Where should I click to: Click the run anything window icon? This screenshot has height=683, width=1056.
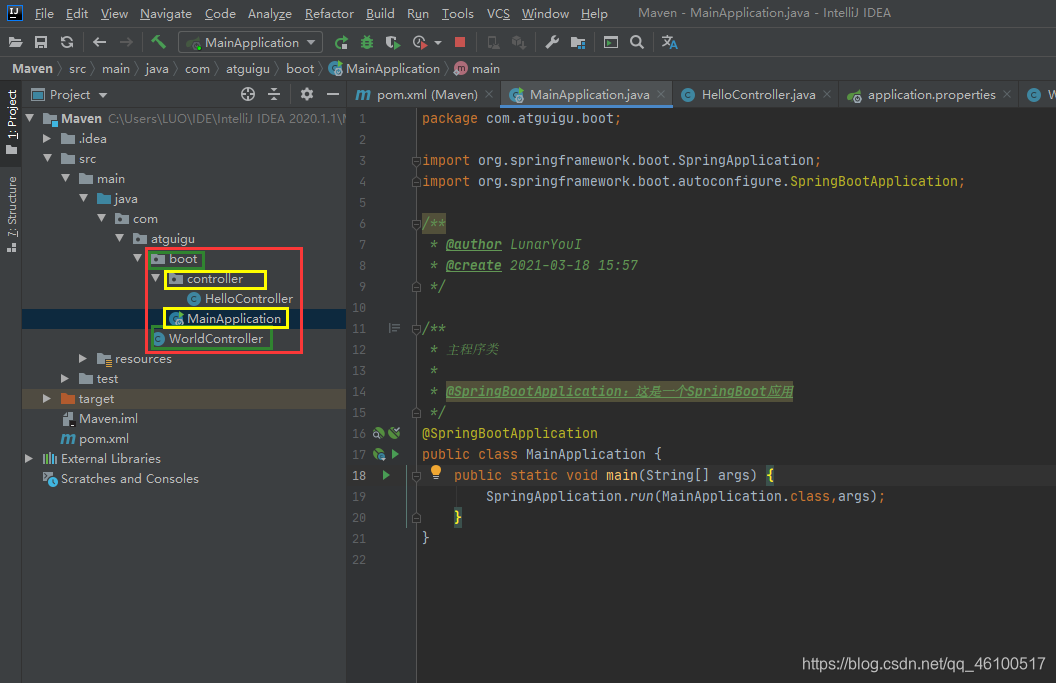[611, 42]
